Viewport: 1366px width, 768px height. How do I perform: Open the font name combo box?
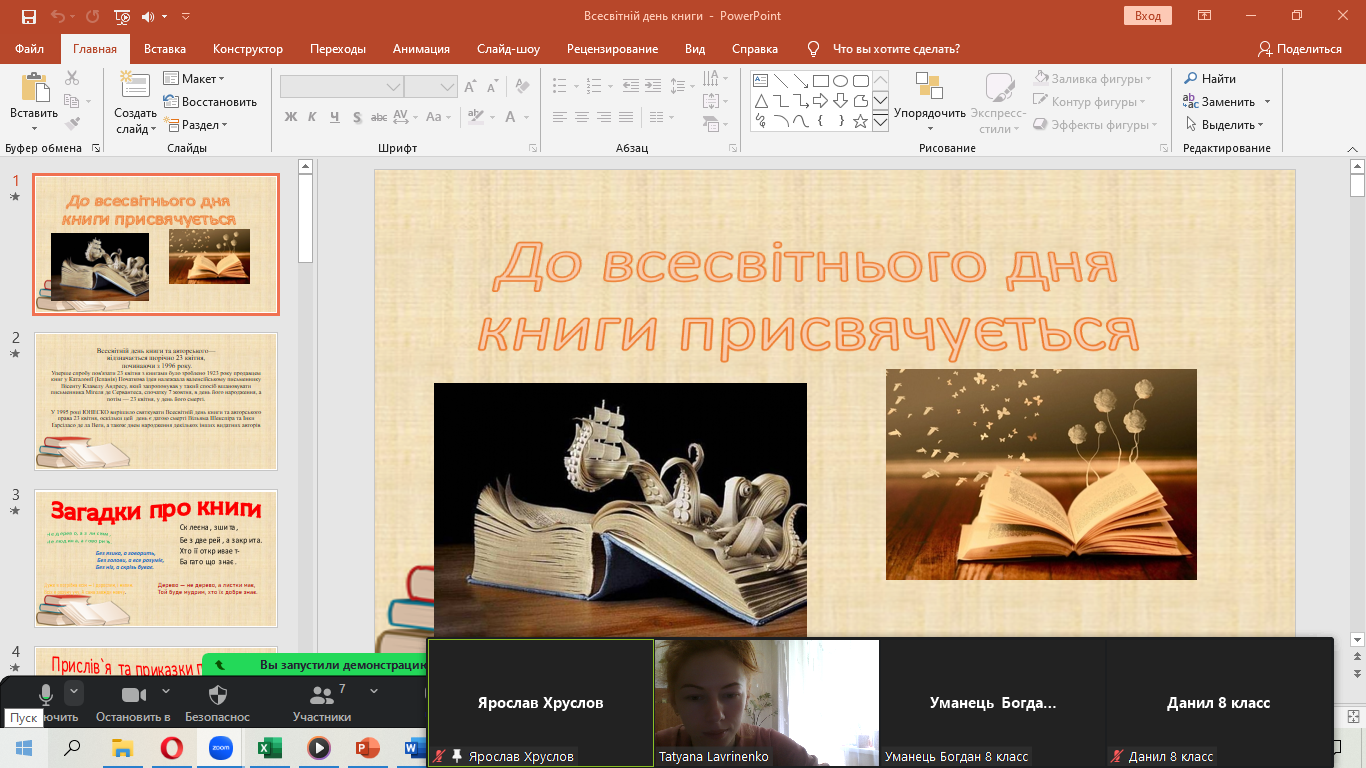(342, 87)
